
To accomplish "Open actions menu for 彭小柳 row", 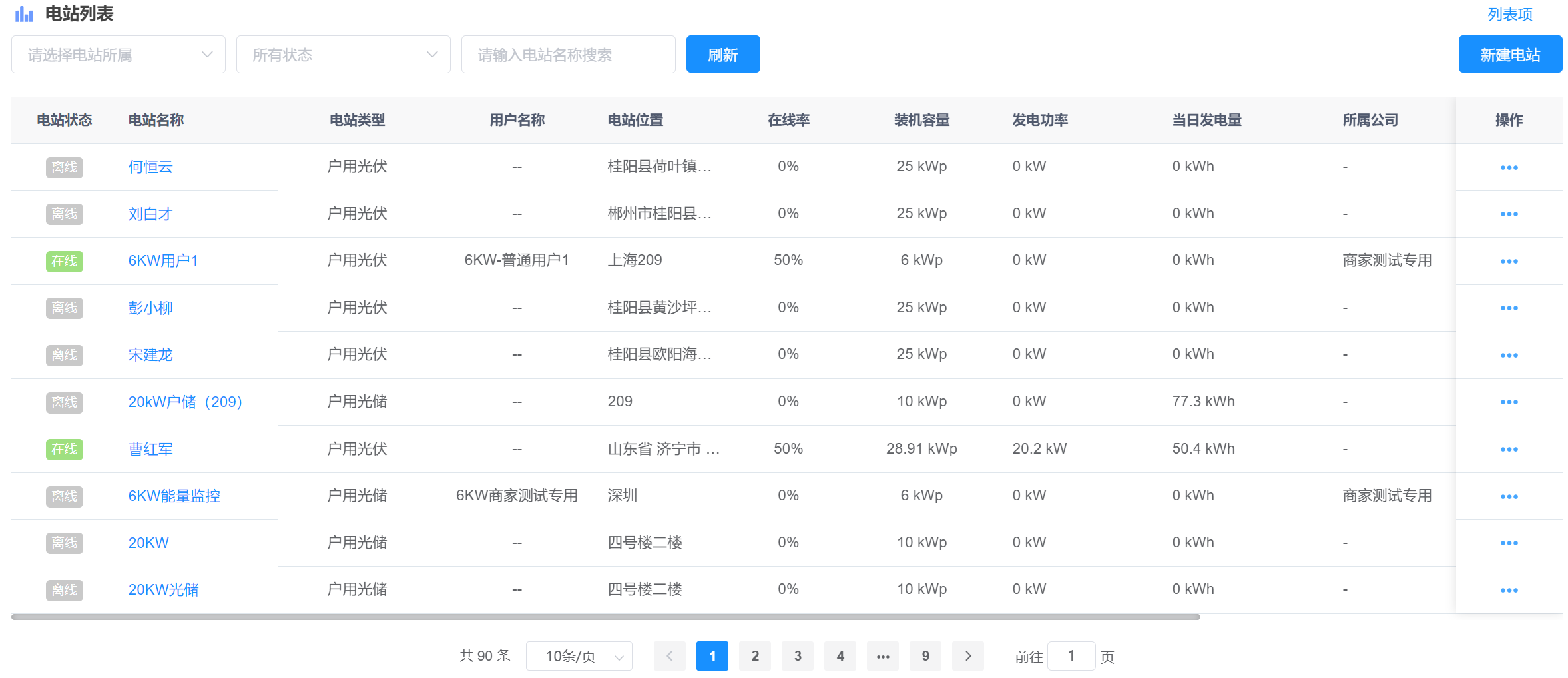I will tap(1509, 308).
